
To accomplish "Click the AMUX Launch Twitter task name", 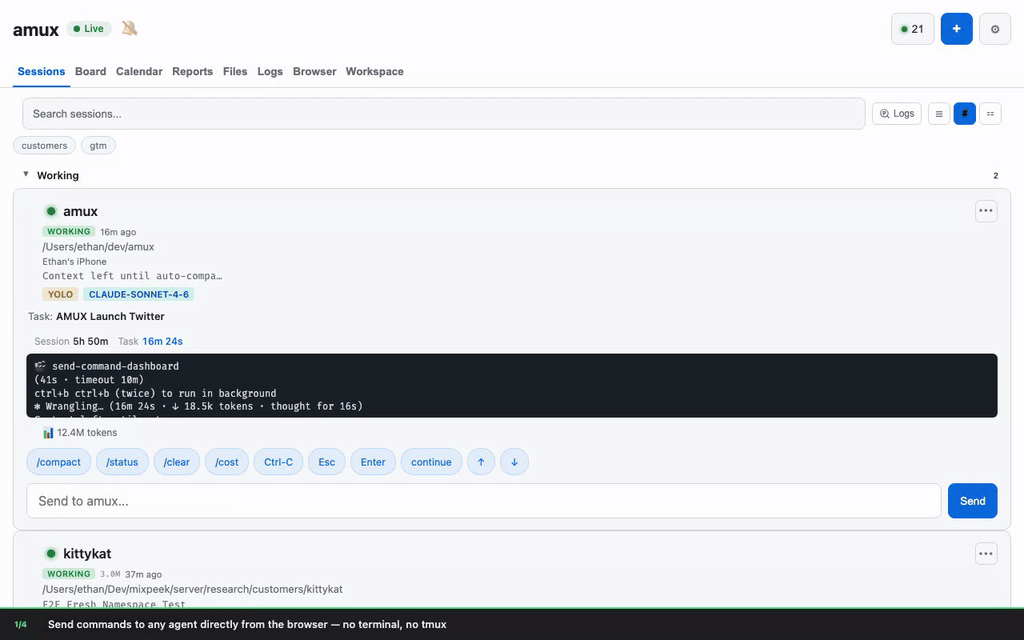I will coord(110,316).
